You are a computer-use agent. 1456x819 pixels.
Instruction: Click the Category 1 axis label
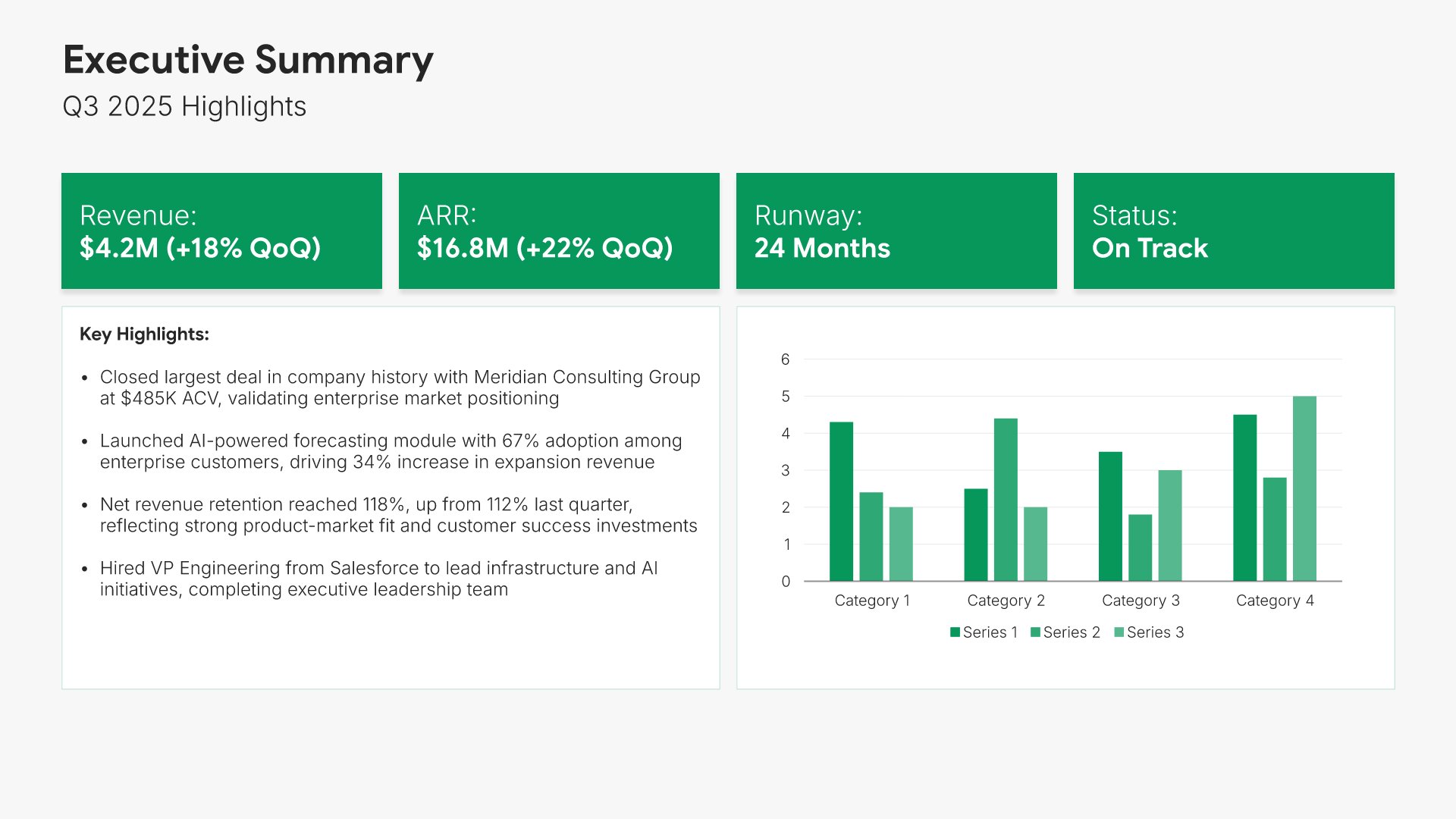click(x=872, y=601)
